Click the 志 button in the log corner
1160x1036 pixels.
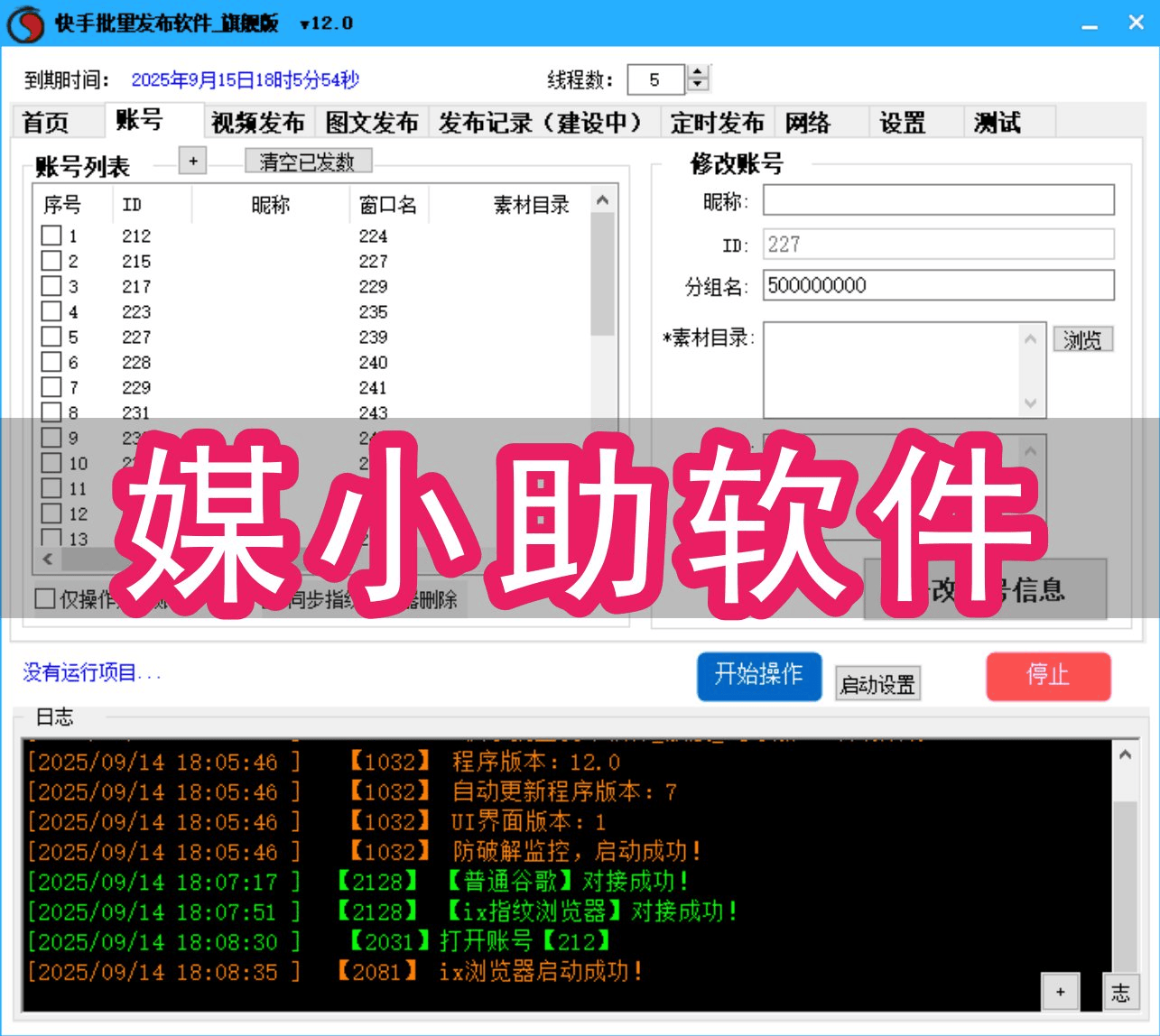1120,992
